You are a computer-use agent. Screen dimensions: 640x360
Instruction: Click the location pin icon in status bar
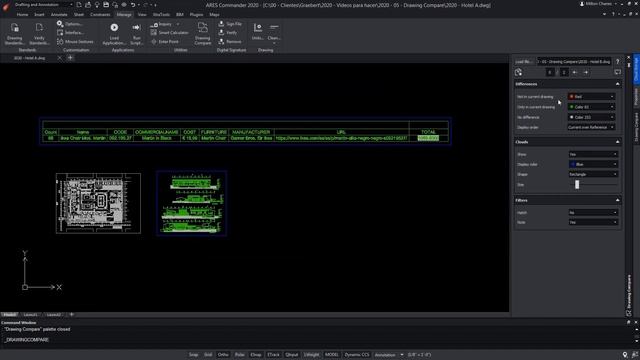625,355
